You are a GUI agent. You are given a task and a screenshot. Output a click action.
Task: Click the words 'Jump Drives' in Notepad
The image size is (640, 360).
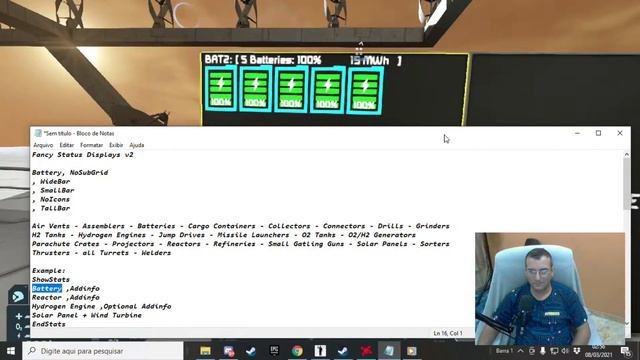click(182, 235)
